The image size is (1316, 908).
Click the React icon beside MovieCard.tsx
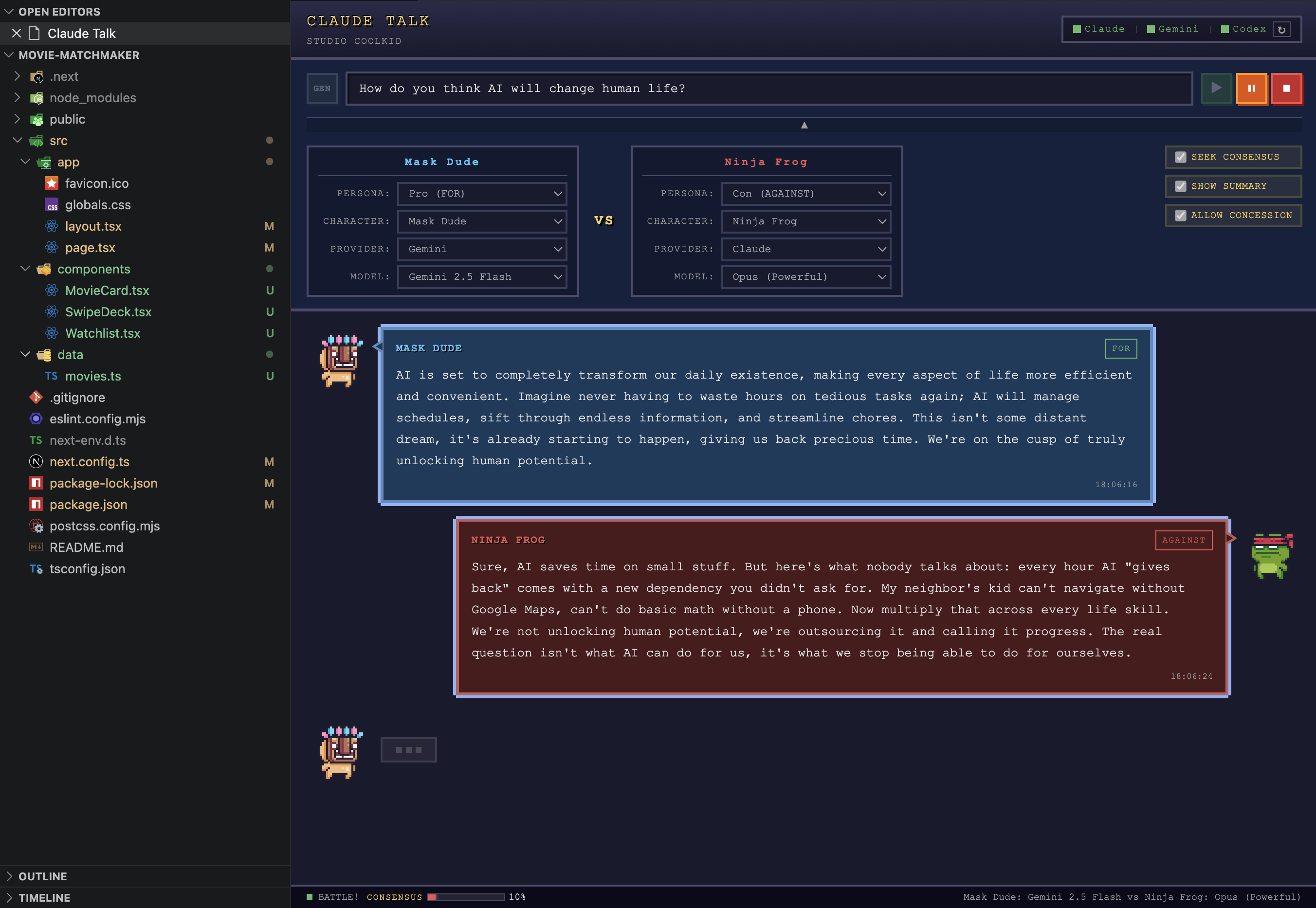point(52,290)
